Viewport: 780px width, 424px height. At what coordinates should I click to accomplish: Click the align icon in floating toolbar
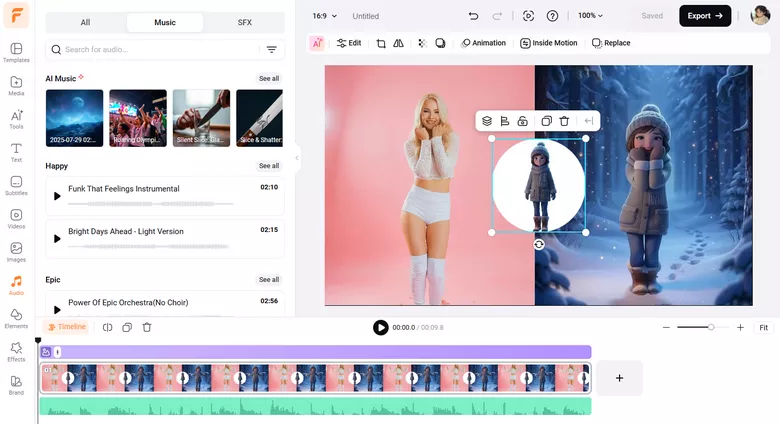[x=504, y=121]
